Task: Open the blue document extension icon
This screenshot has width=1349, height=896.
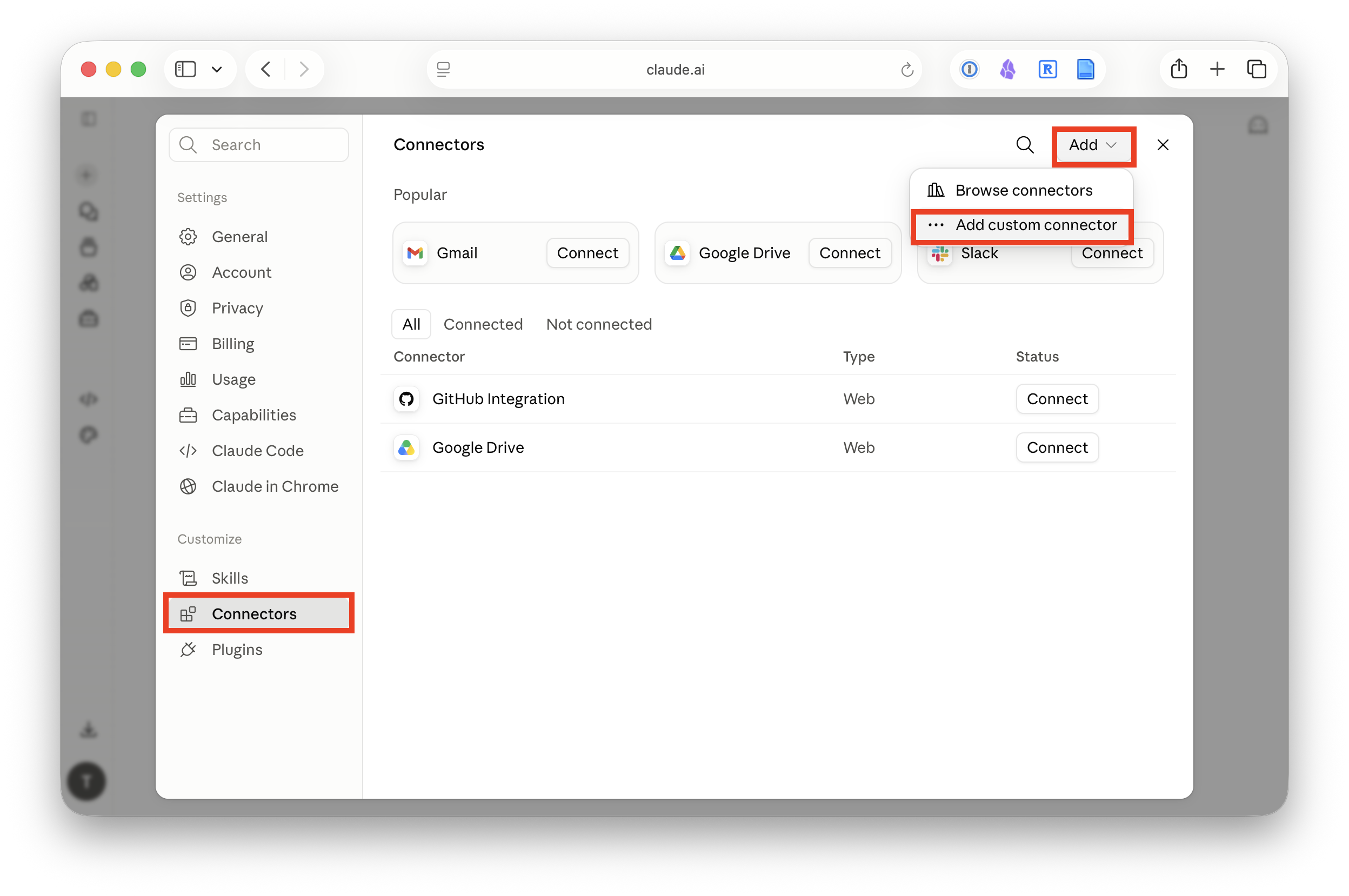Action: 1085,69
